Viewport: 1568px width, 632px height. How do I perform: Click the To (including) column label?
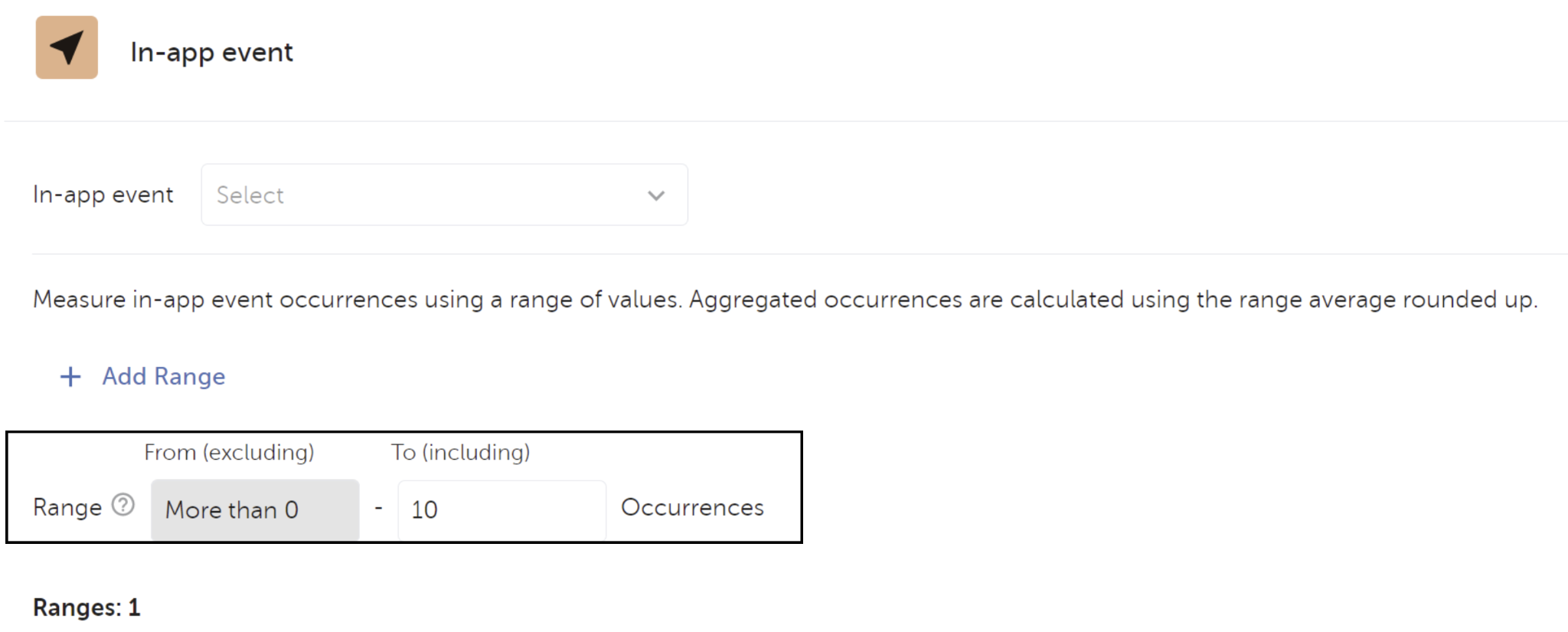click(460, 453)
